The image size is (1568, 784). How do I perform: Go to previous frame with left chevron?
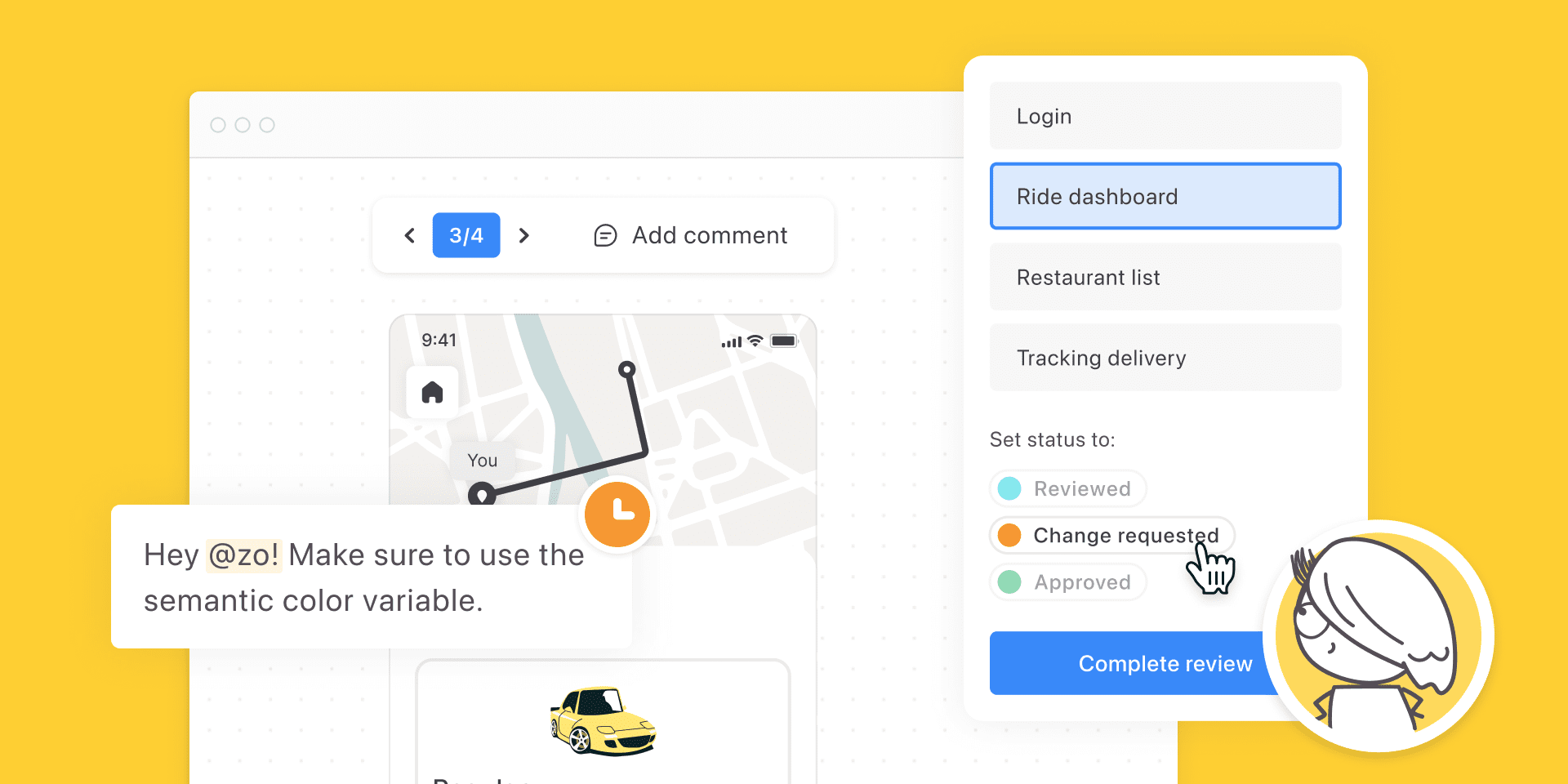410,236
